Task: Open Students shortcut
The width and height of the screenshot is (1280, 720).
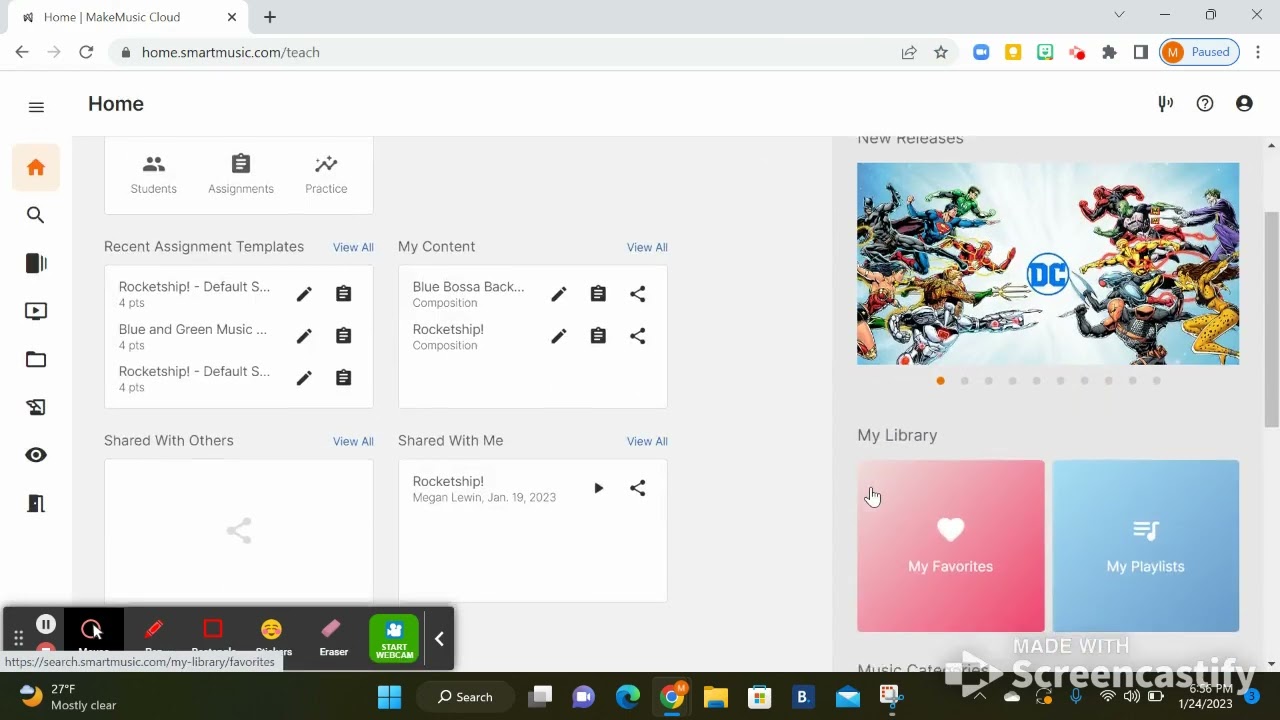Action: pyautogui.click(x=153, y=174)
